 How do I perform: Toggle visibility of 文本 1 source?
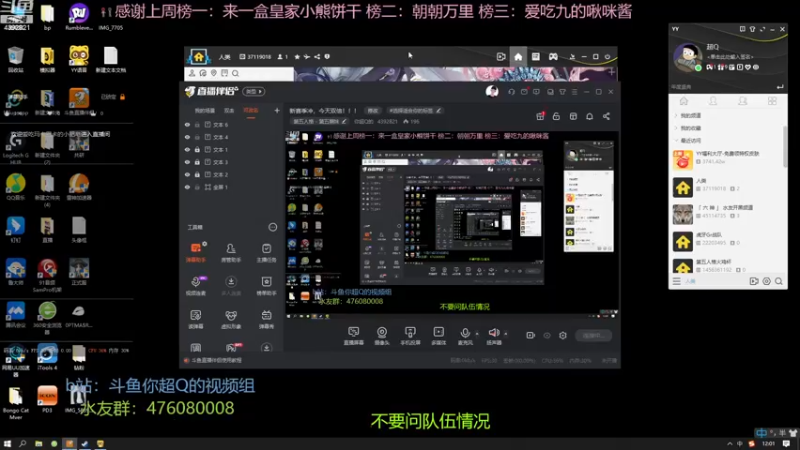point(187,149)
